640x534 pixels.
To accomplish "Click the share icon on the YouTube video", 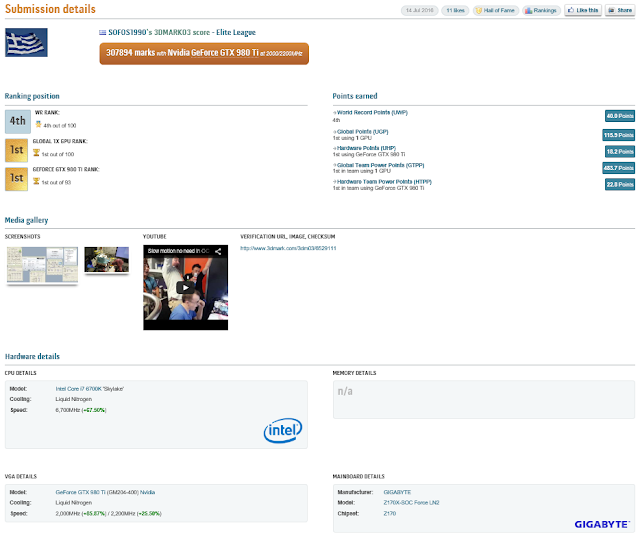I will click(x=218, y=251).
